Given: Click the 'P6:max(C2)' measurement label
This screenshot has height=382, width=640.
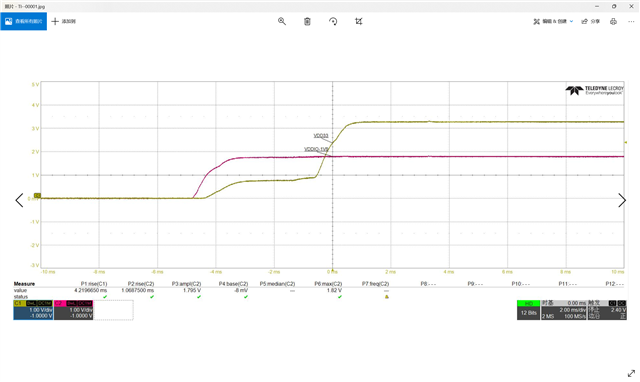Looking at the screenshot, I should [328, 284].
